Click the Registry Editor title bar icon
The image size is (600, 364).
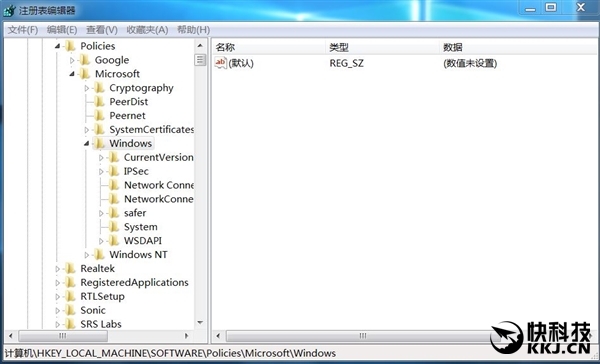[9, 10]
